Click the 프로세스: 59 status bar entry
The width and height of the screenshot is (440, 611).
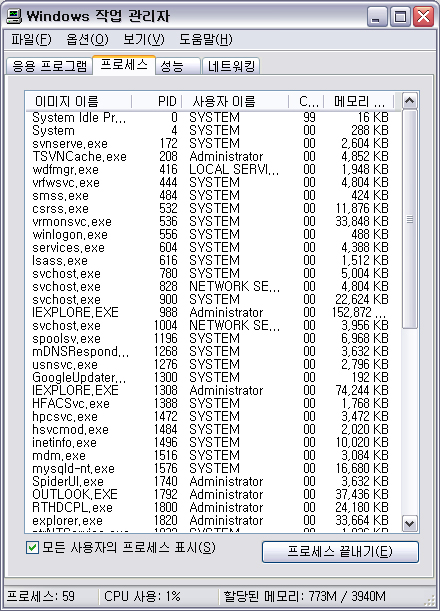pos(41,596)
